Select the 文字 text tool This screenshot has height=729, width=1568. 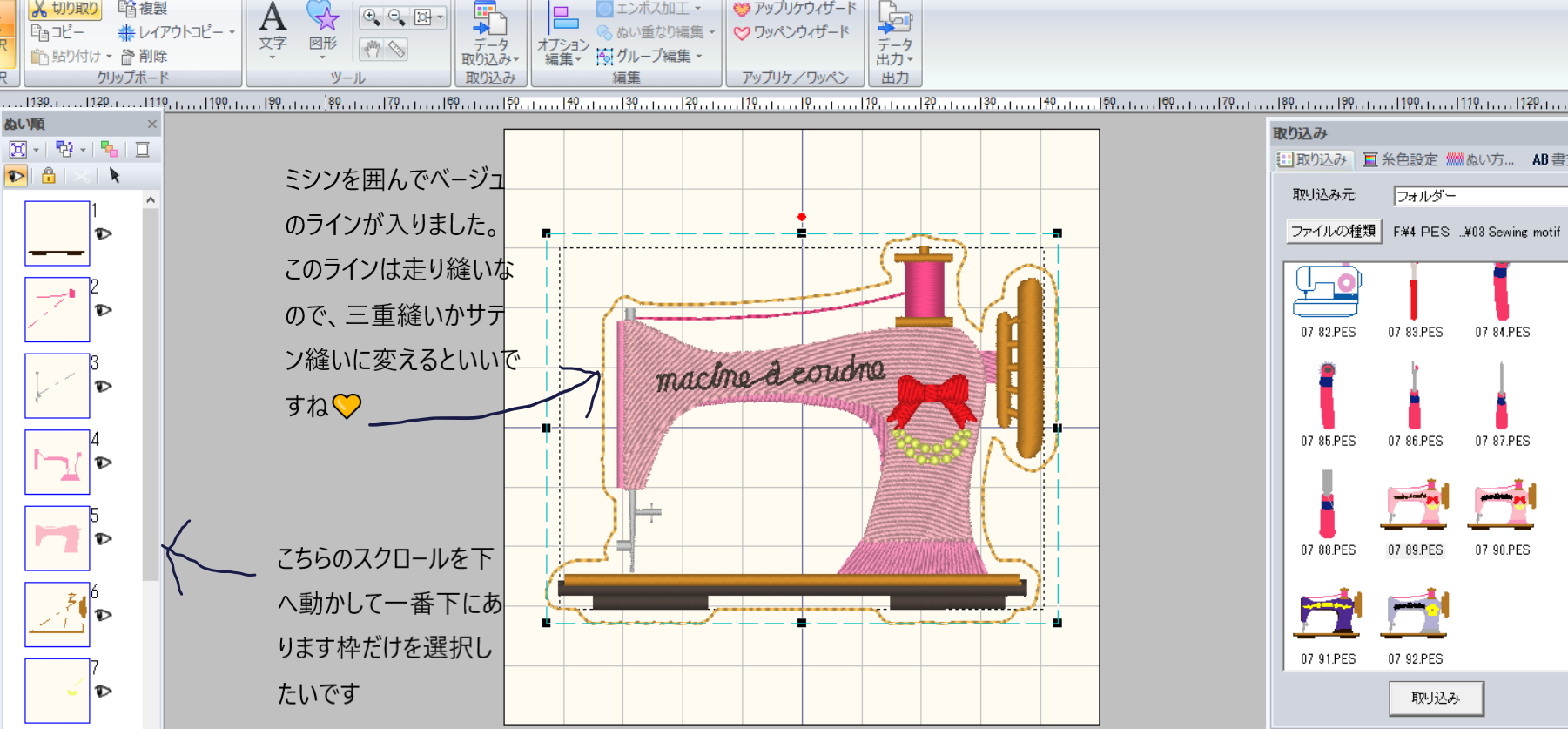(273, 30)
